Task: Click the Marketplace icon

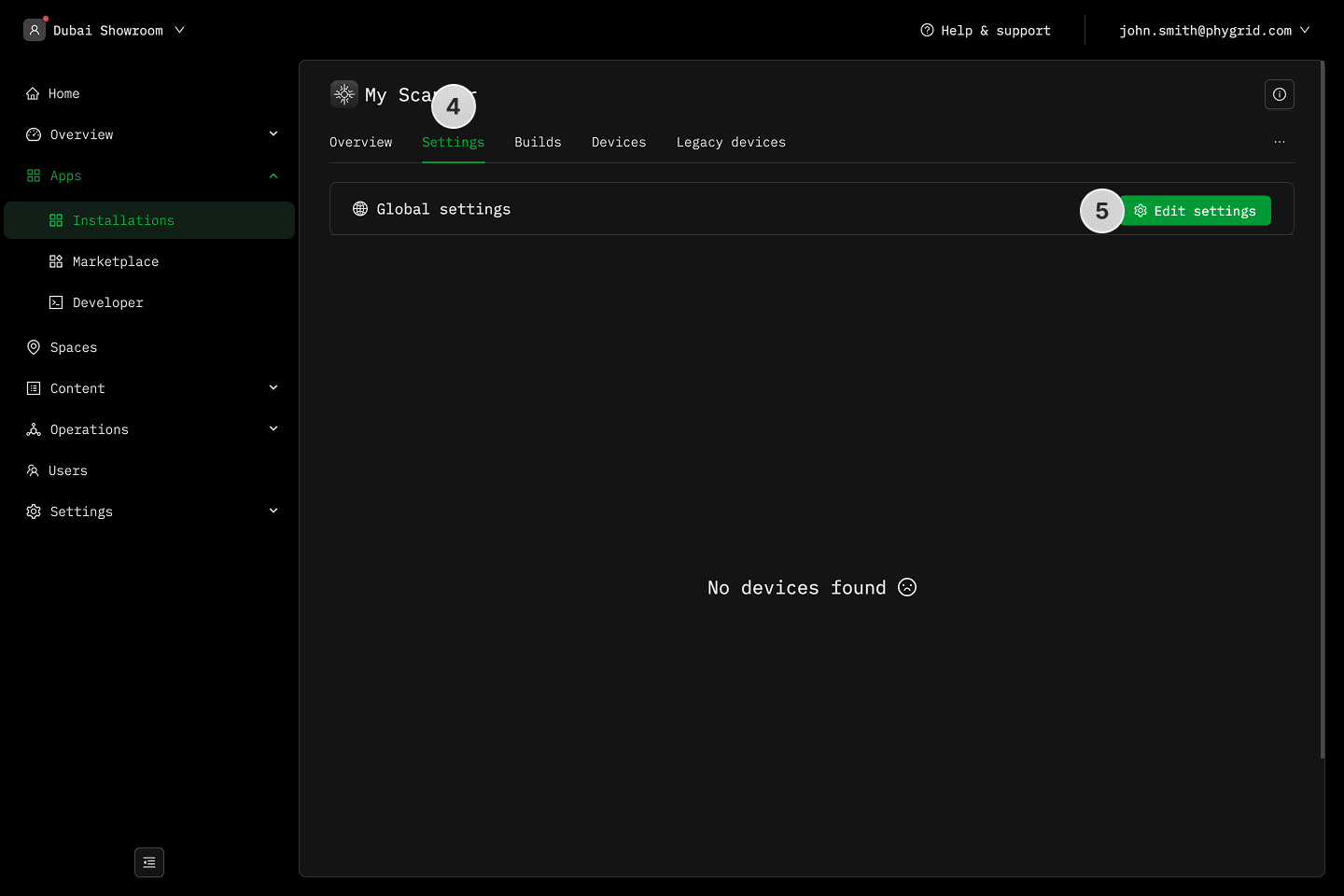Action: pyautogui.click(x=56, y=261)
